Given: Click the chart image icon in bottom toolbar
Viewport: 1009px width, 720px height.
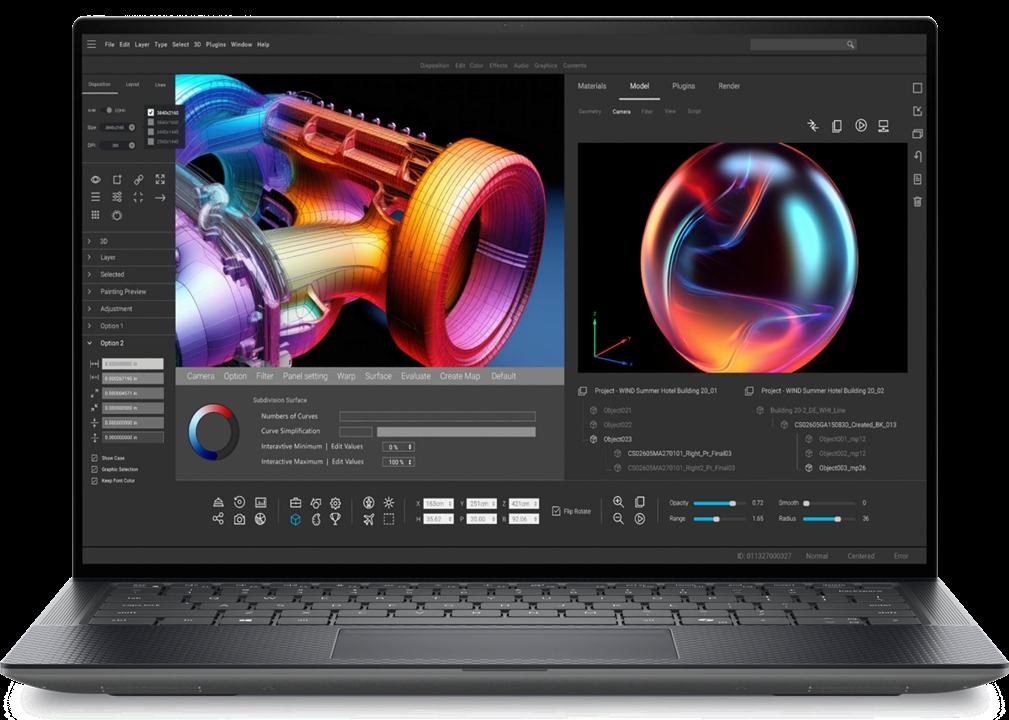Looking at the screenshot, I should coord(261,503).
